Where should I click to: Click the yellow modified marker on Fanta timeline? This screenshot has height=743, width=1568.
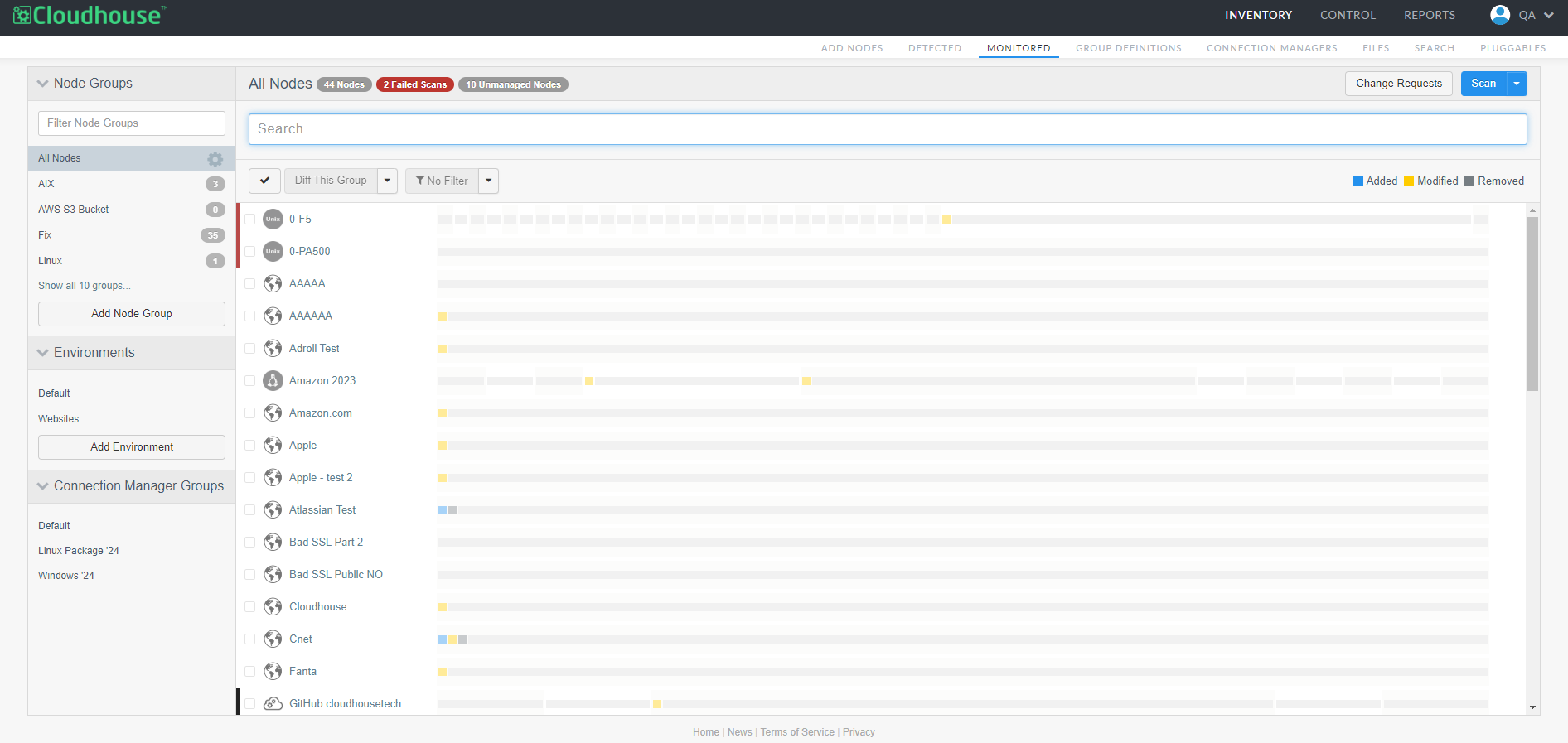(x=443, y=672)
